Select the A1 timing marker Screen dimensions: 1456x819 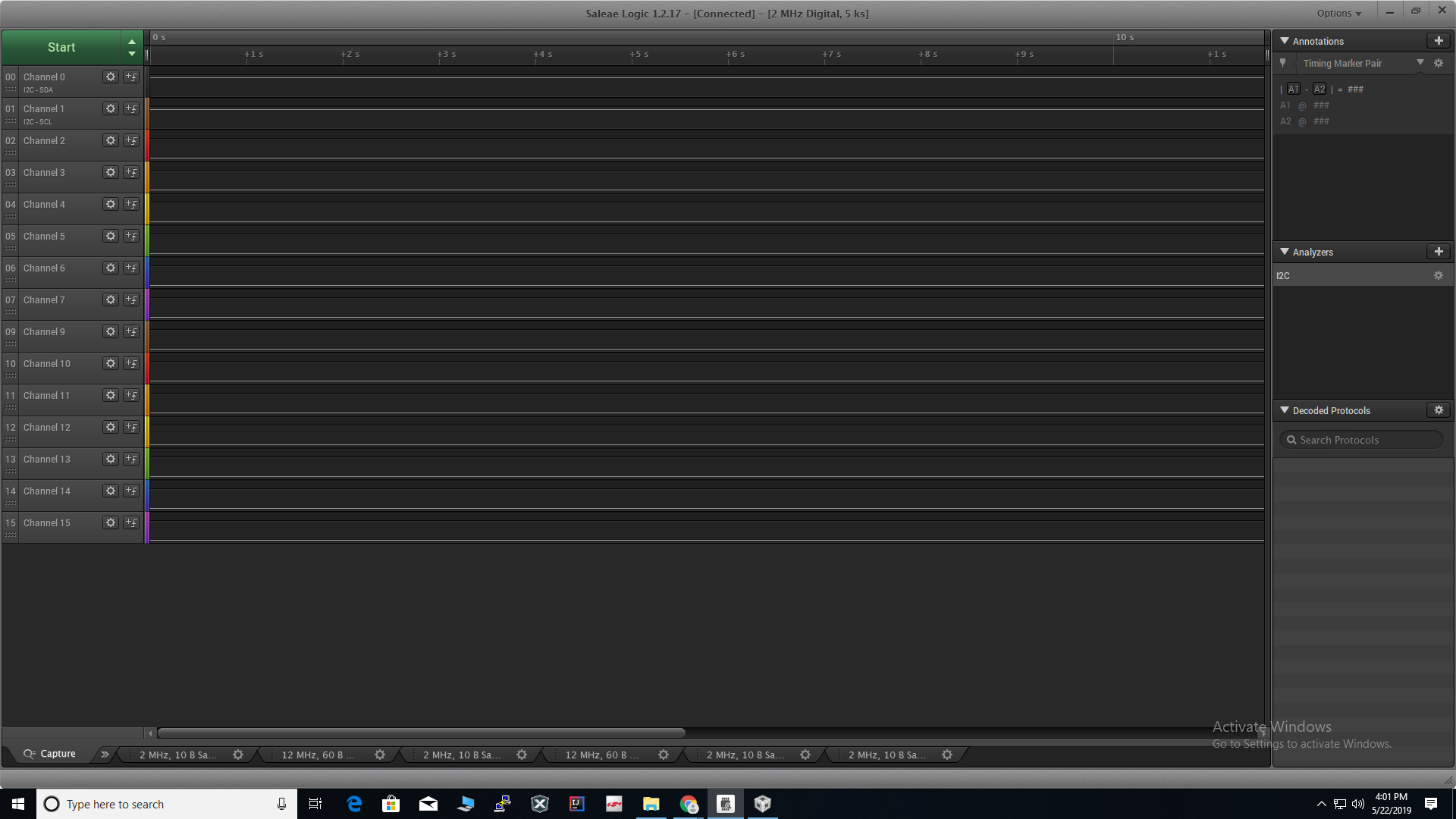coord(1294,89)
